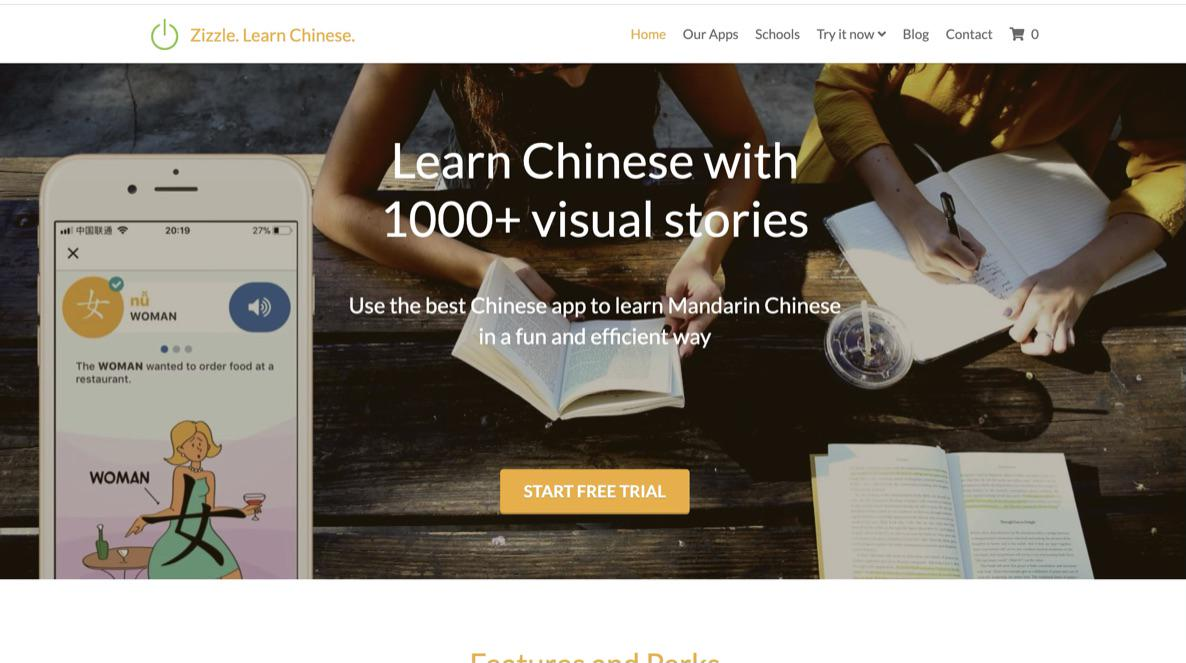
Task: Click the teal checkmark badge
Action: click(116, 283)
